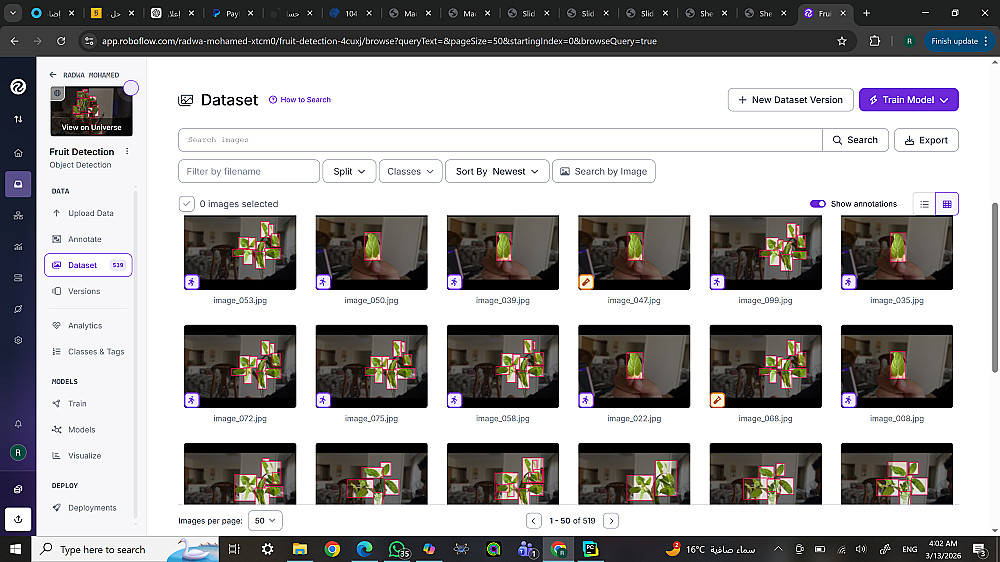
Task: Click annotation badge on image_068.jpg
Action: pos(717,400)
